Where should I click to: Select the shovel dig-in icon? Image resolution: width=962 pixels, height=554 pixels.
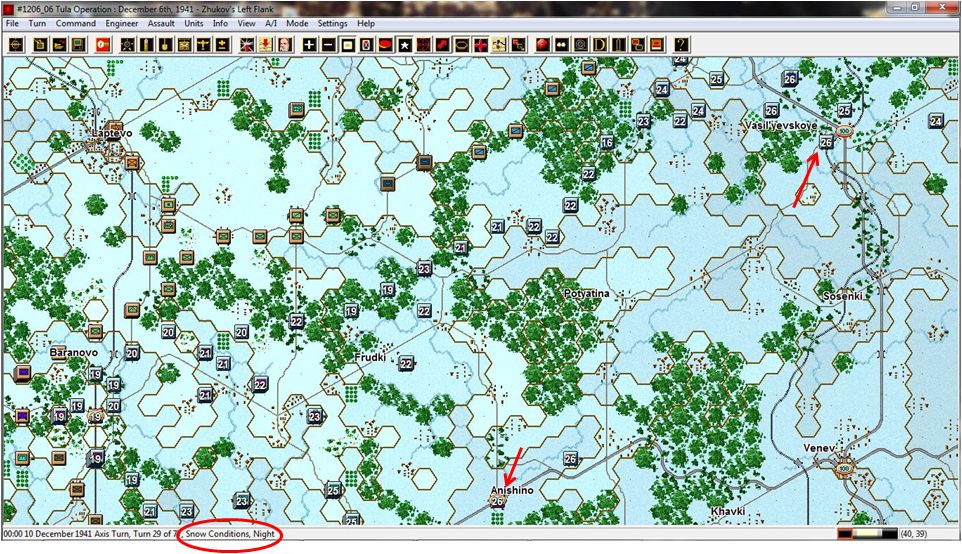(165, 45)
